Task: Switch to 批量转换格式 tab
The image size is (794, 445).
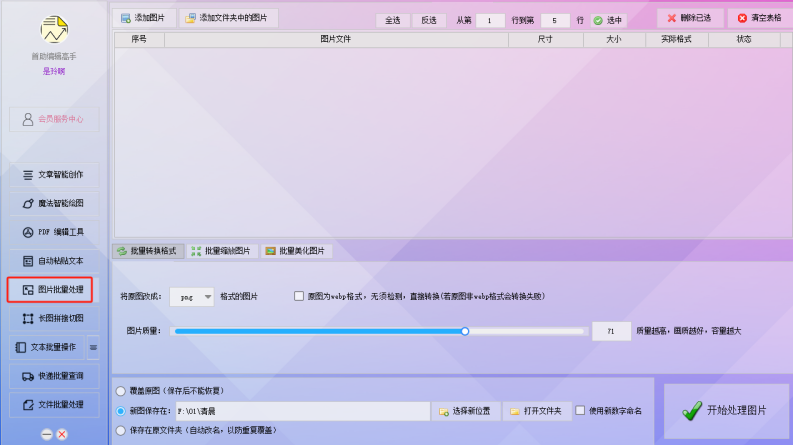Action: tap(148, 251)
